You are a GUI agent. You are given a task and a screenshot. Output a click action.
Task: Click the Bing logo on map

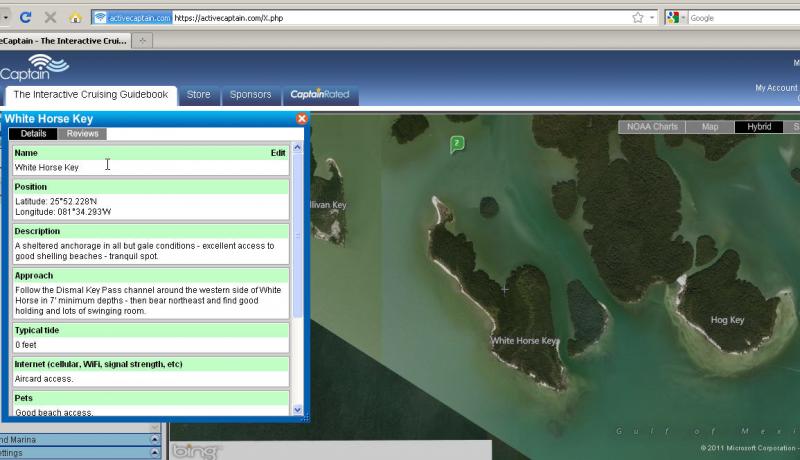196,452
